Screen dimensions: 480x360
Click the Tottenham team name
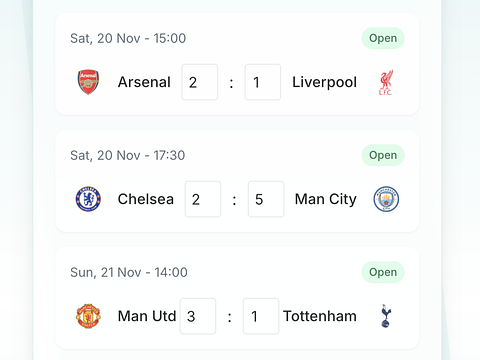pyautogui.click(x=320, y=316)
